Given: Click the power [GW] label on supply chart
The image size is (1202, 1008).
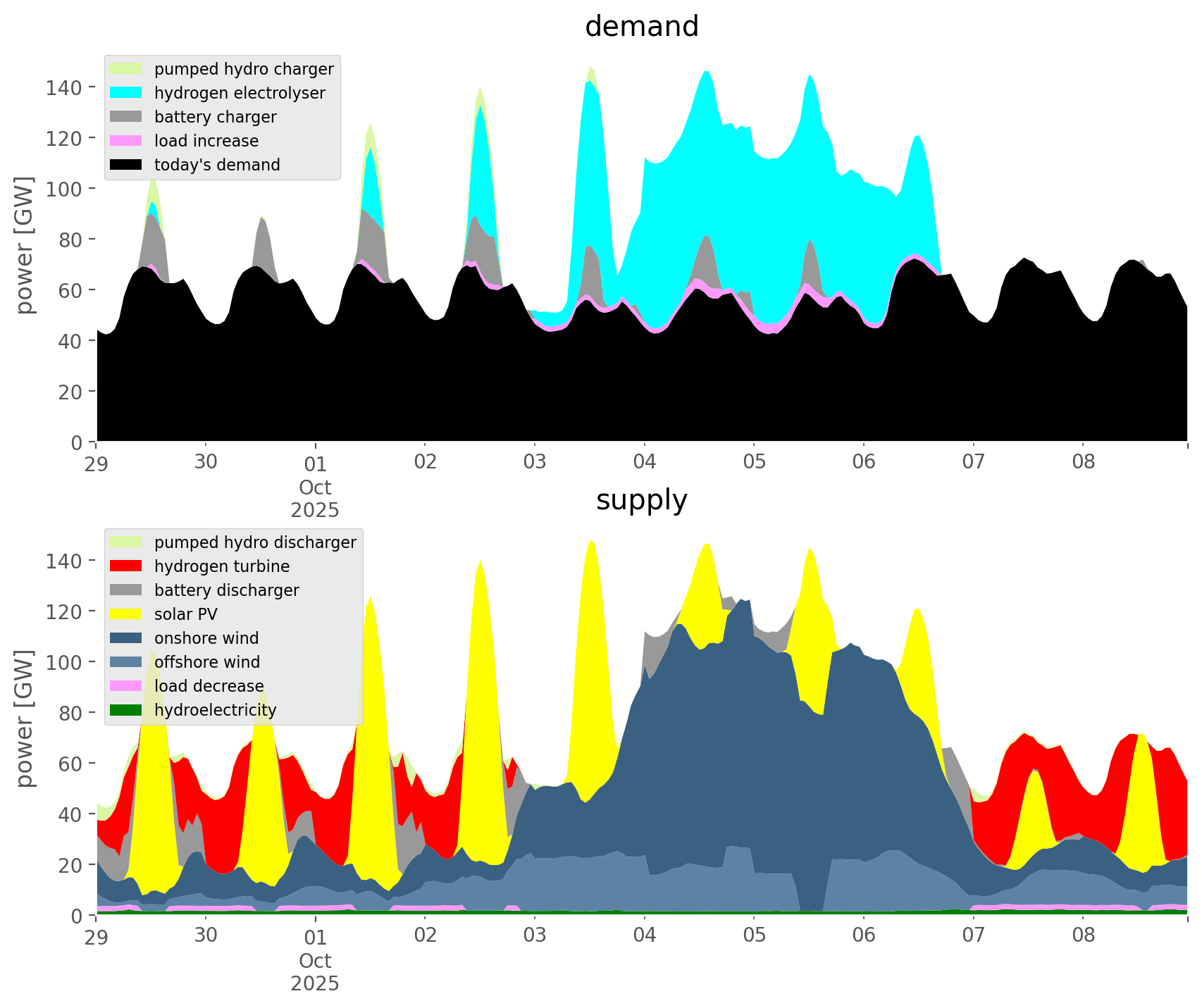Looking at the screenshot, I should point(24,718).
